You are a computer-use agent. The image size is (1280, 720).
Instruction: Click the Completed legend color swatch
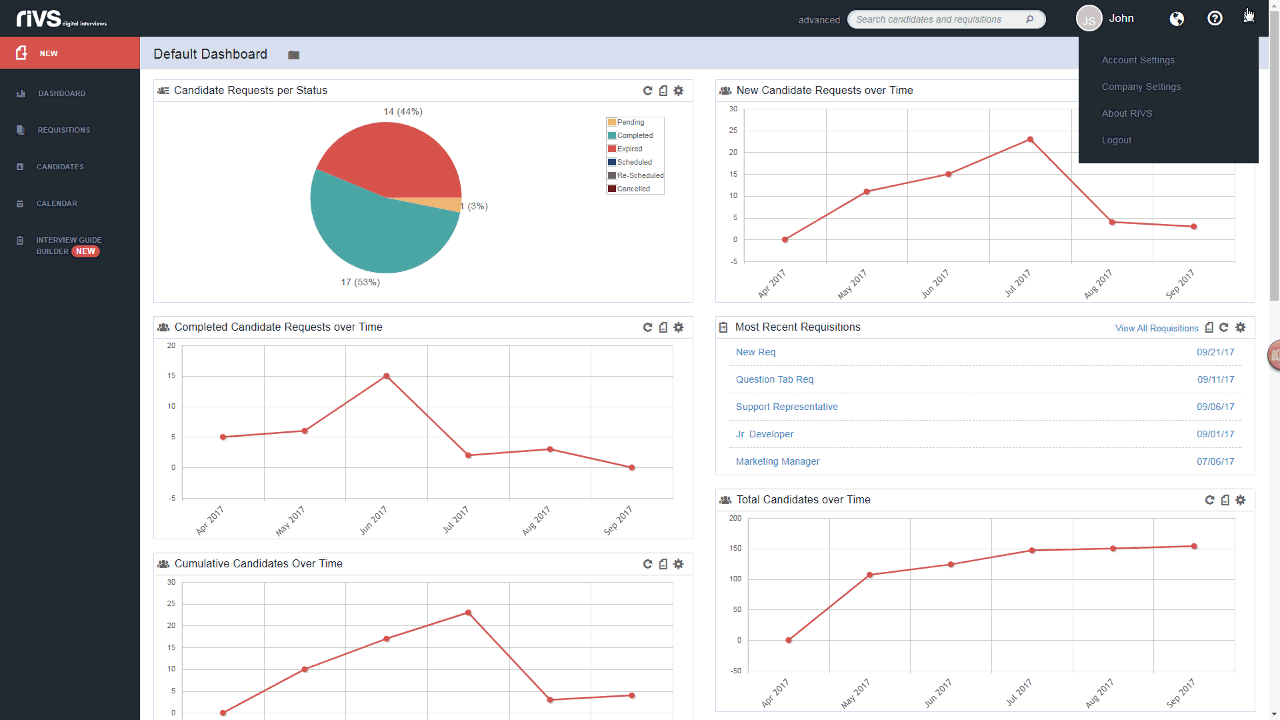tap(612, 135)
